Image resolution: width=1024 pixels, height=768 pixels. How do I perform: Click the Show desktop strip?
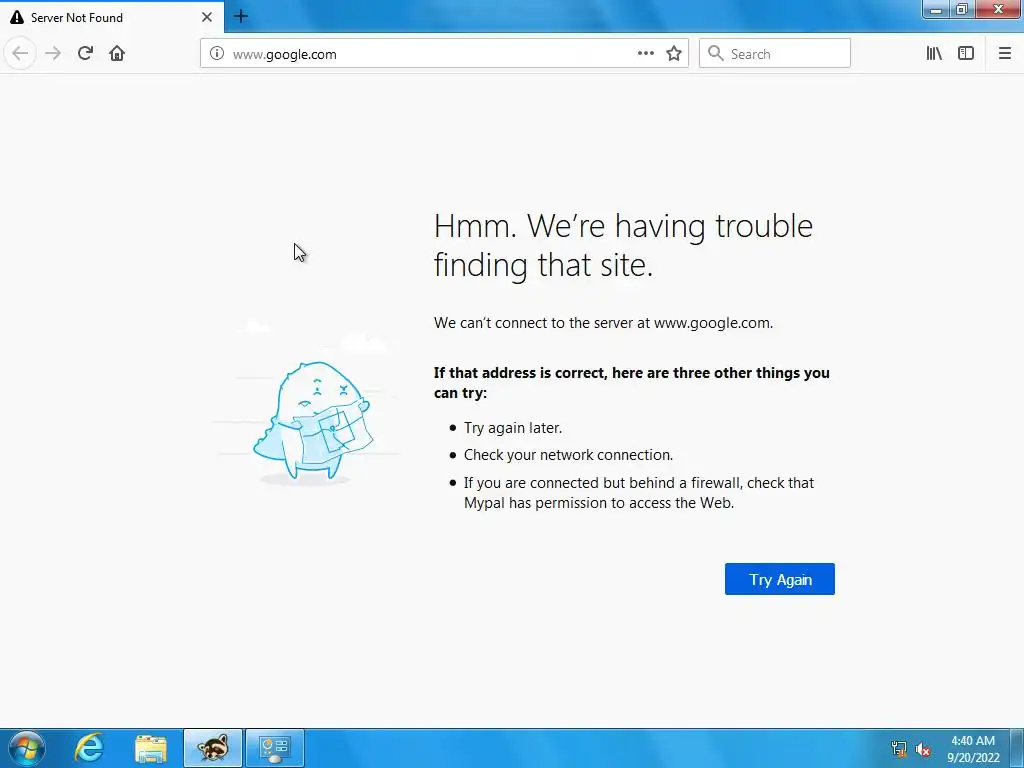(x=1016, y=748)
